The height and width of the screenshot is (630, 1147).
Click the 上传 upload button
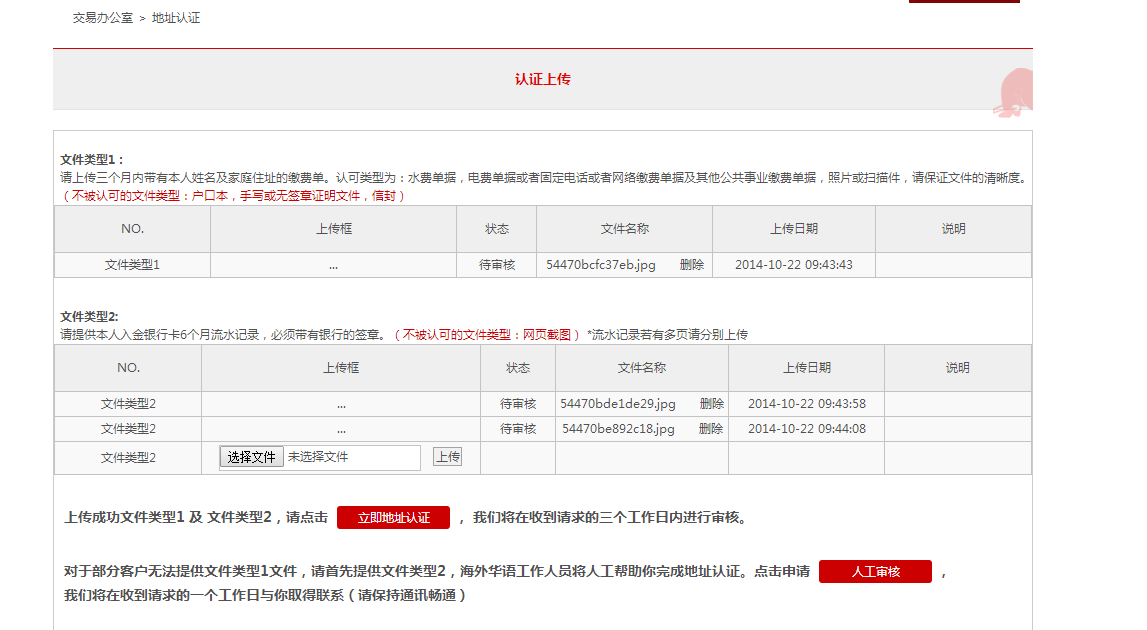[x=447, y=457]
